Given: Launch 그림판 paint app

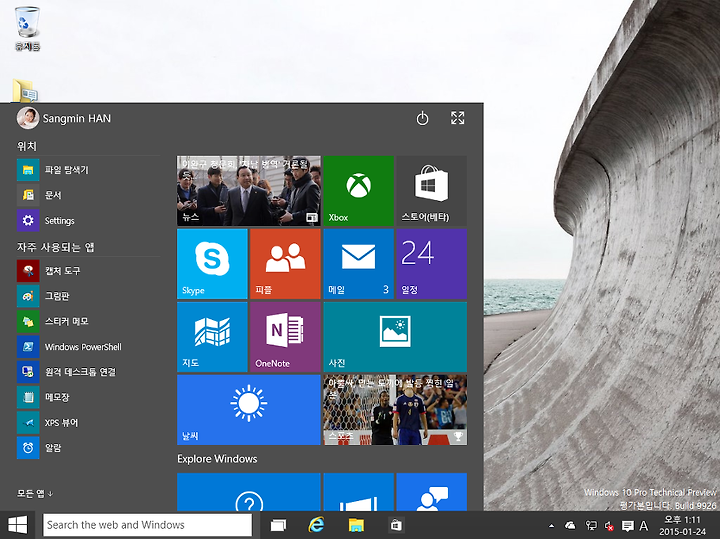Looking at the screenshot, I should point(88,296).
